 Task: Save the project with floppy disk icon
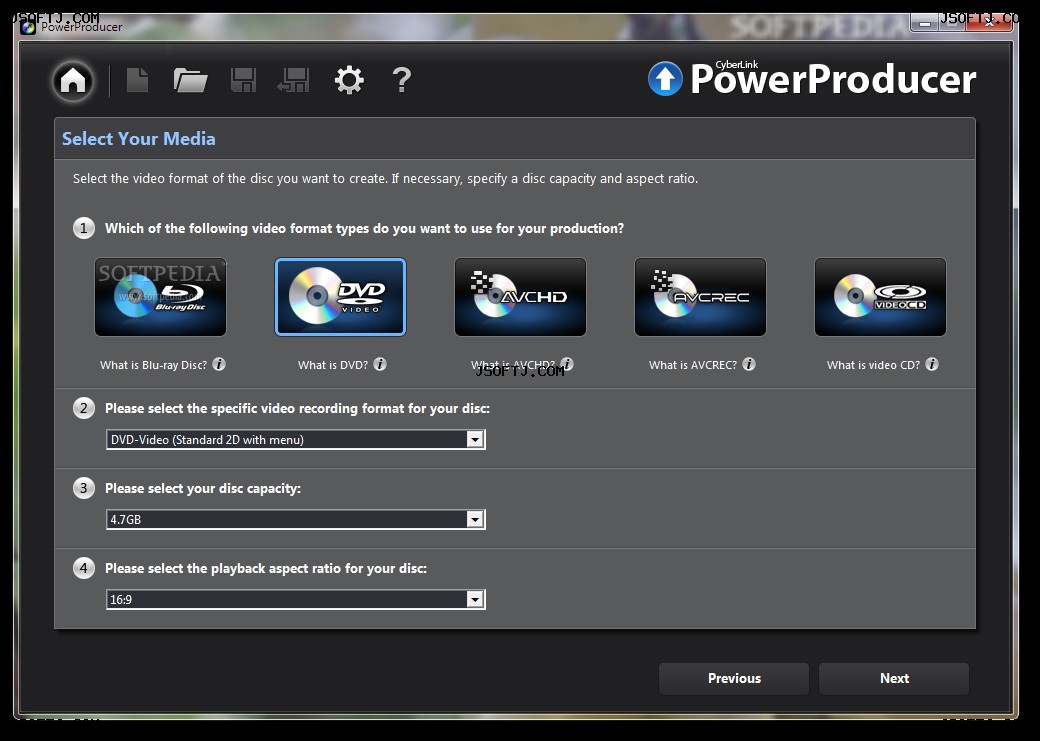[243, 80]
